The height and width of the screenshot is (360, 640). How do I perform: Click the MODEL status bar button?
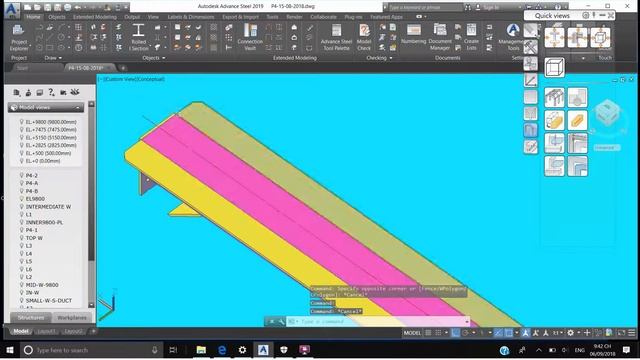pos(412,333)
